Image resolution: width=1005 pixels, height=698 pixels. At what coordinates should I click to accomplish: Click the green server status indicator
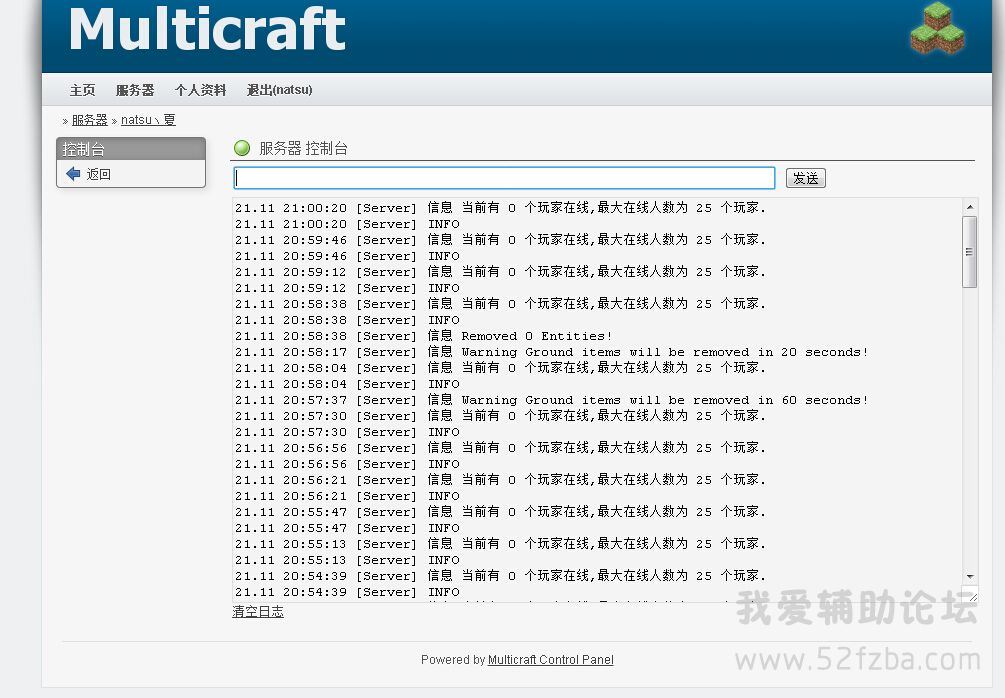(x=242, y=148)
